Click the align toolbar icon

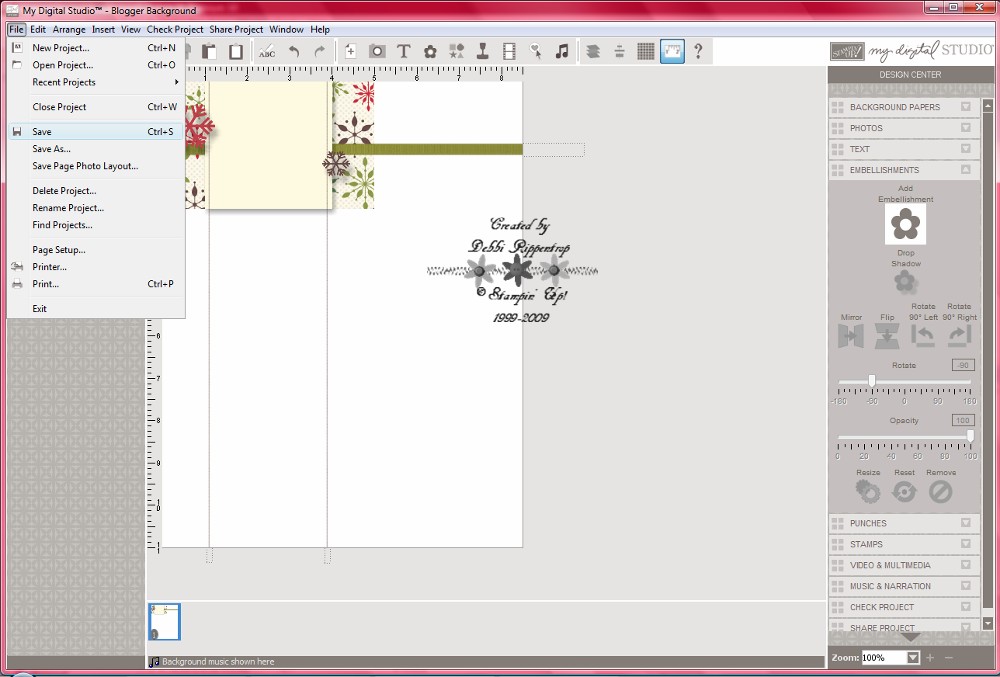click(619, 52)
